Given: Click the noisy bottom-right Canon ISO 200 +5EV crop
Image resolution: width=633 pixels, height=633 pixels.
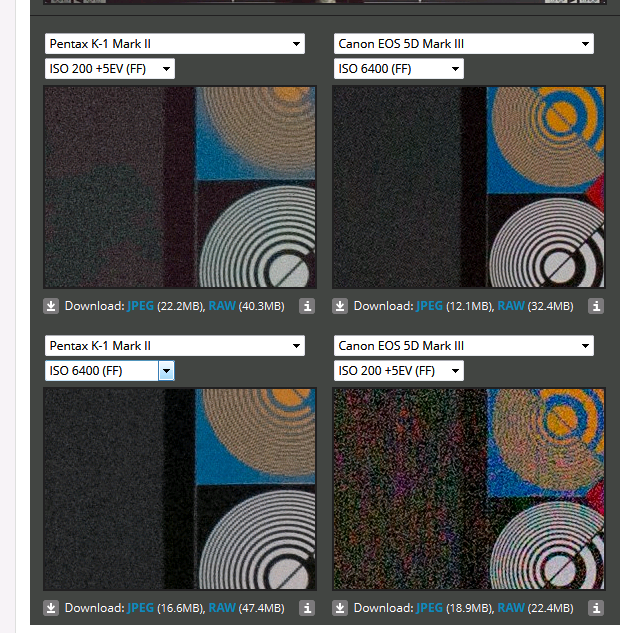Looking at the screenshot, I should point(469,489).
